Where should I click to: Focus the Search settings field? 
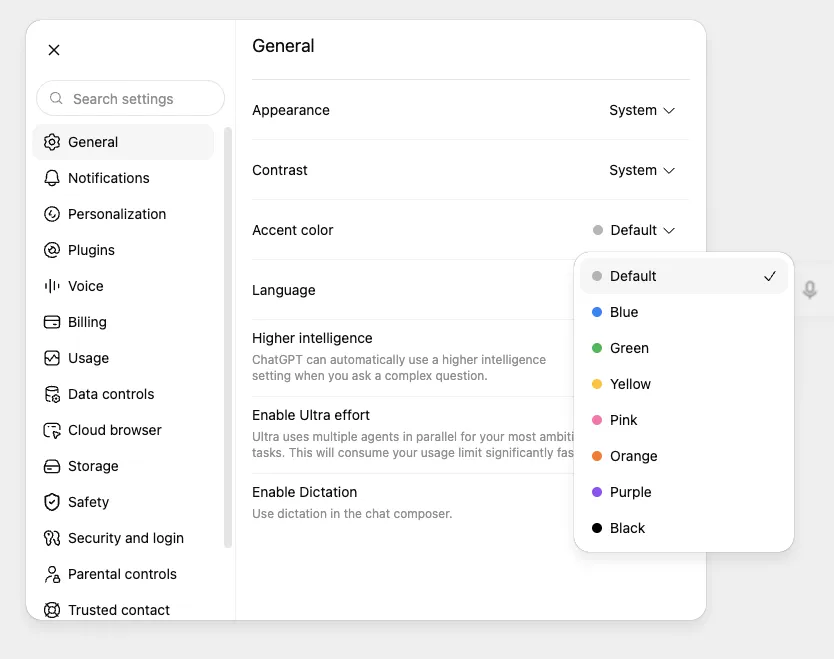click(130, 98)
